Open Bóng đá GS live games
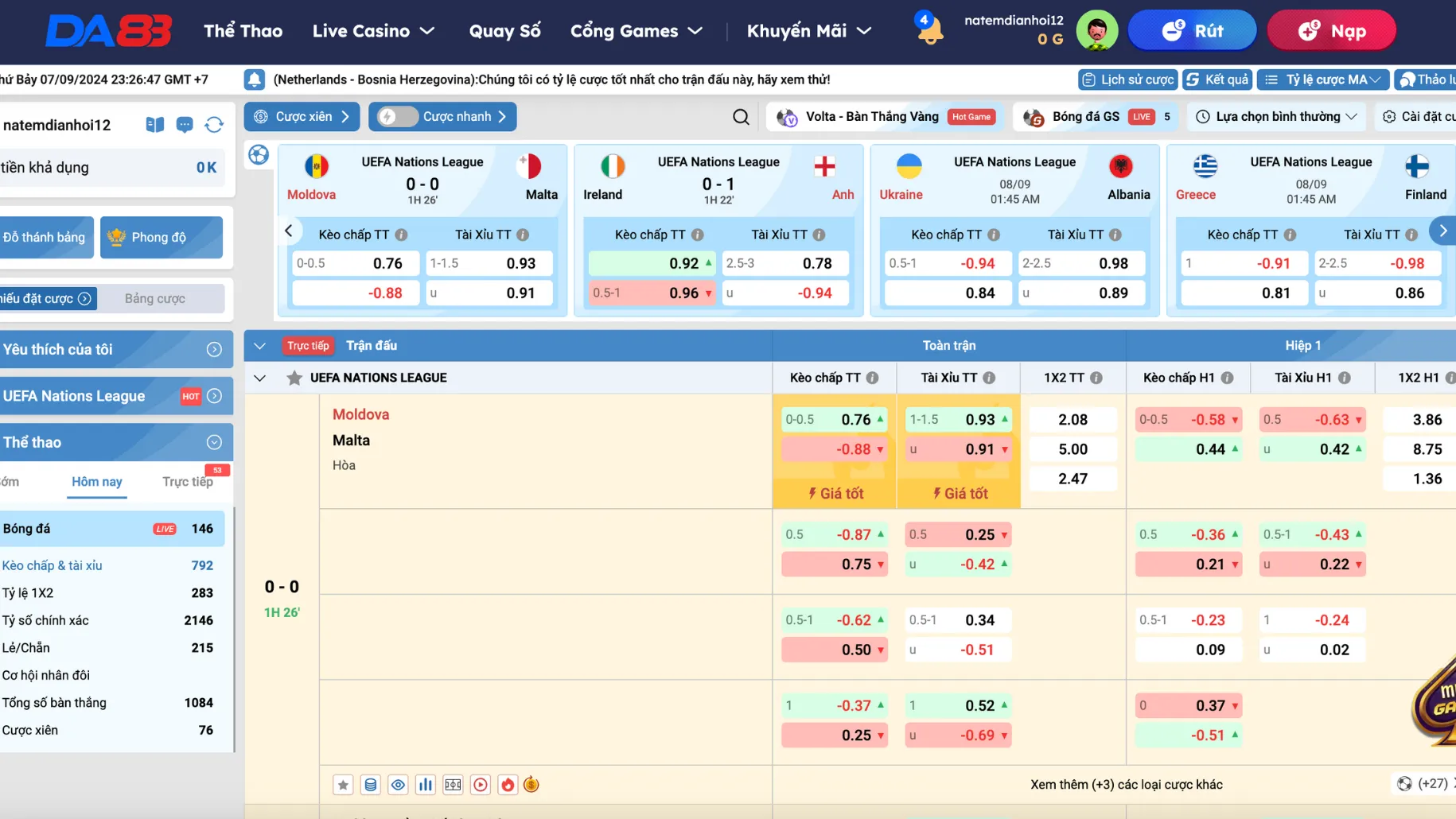 (1096, 117)
